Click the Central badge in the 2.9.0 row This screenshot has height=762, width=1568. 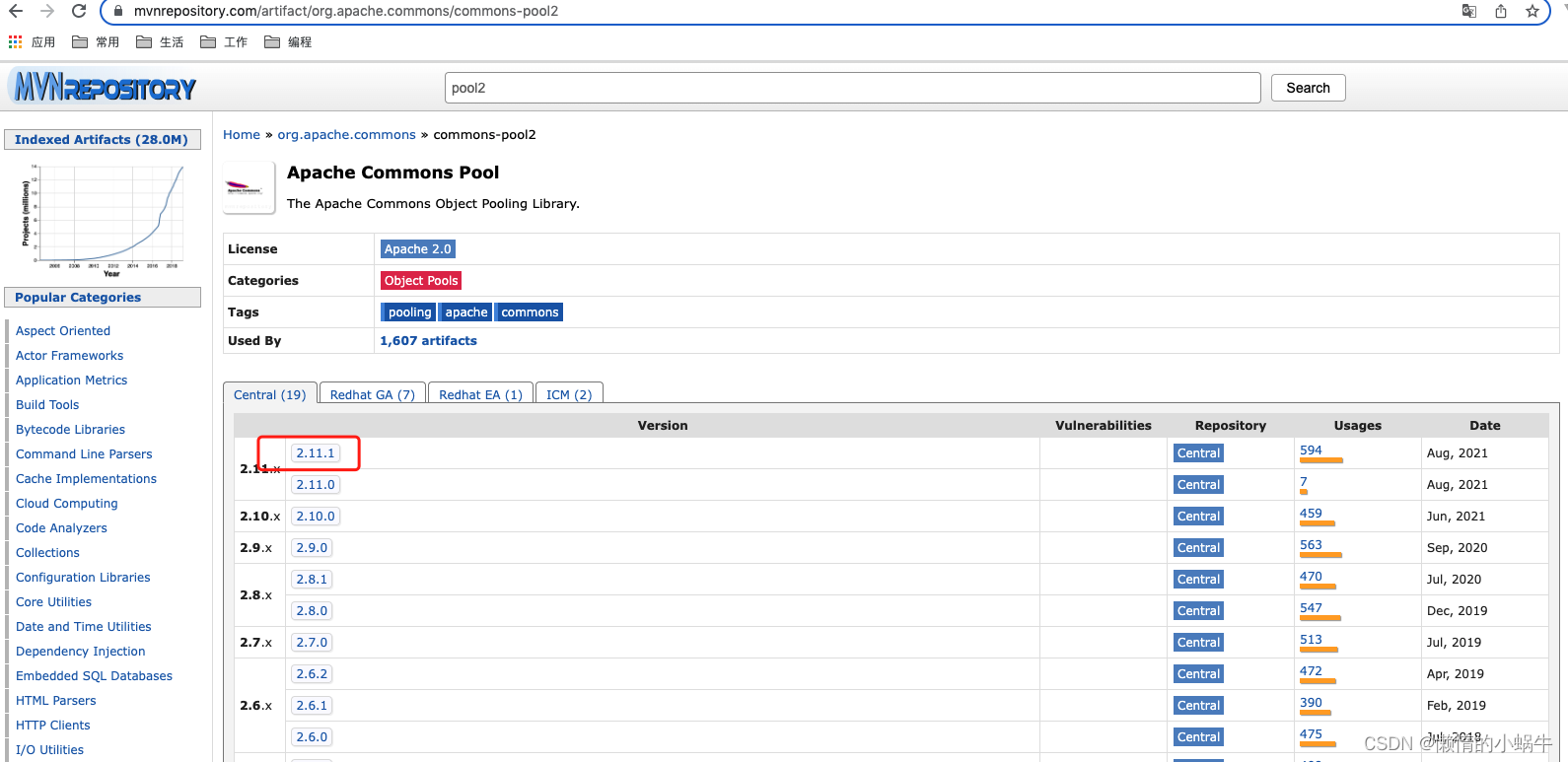[1198, 548]
